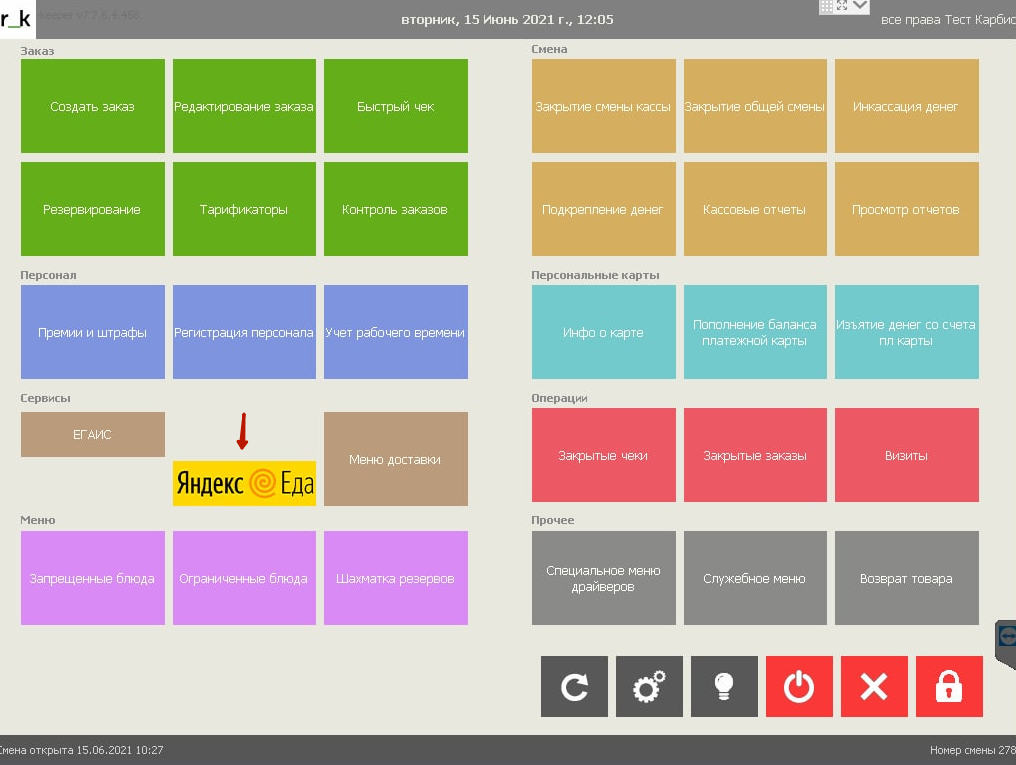
Task: Select Инфо о карте
Action: click(604, 332)
